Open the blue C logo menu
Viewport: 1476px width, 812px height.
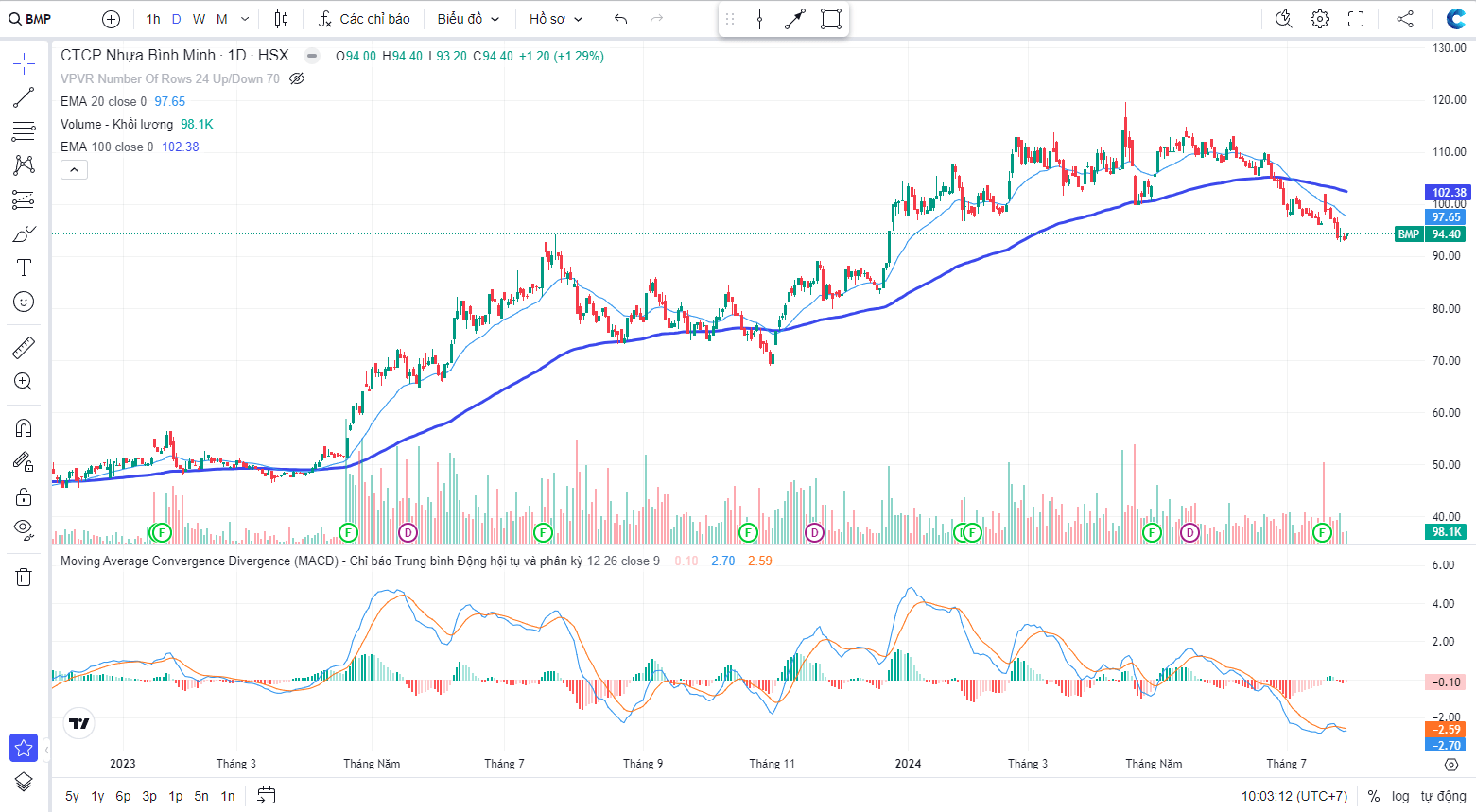(x=1455, y=19)
